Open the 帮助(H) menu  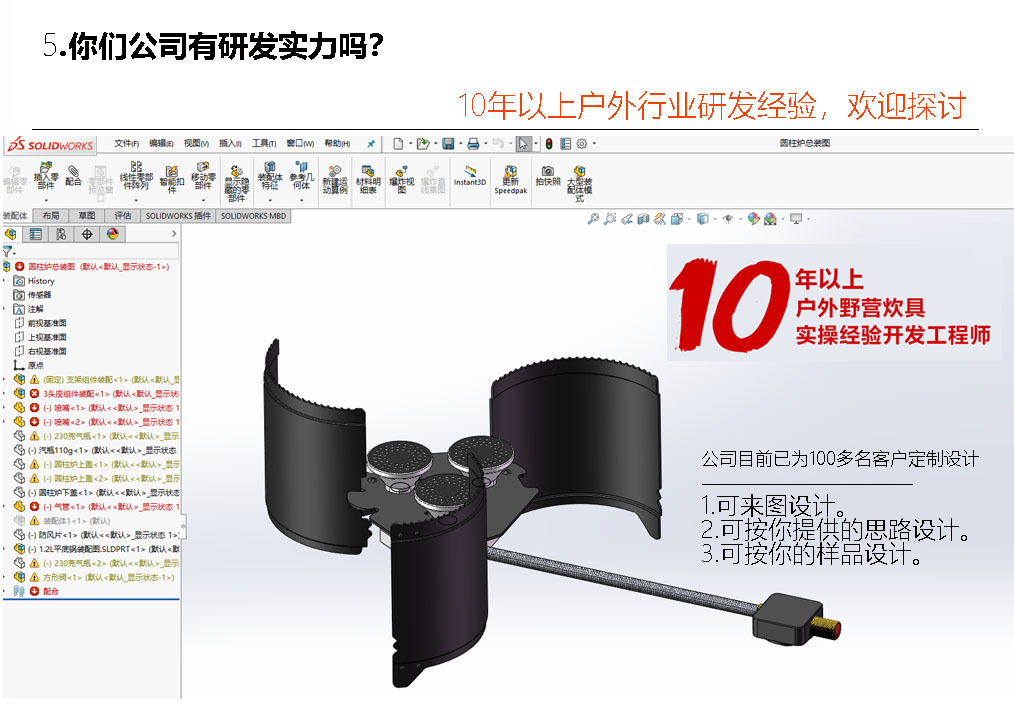(x=337, y=144)
